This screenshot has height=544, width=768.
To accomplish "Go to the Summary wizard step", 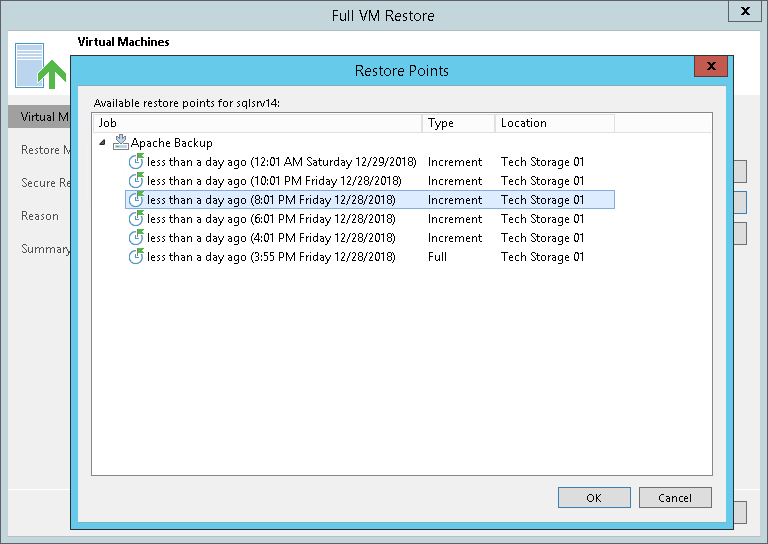I will pyautogui.click(x=46, y=249).
